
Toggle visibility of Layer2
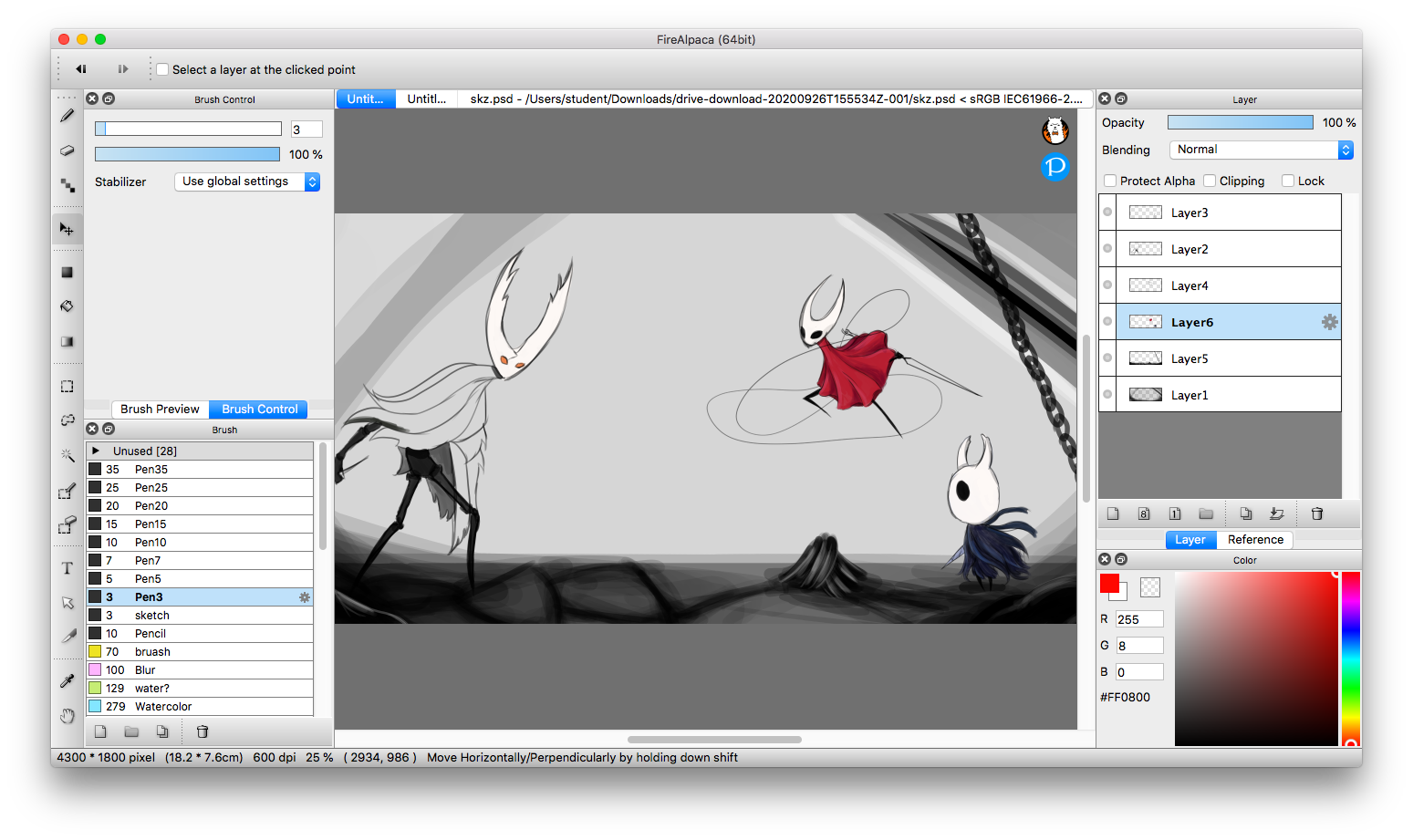tap(1107, 249)
